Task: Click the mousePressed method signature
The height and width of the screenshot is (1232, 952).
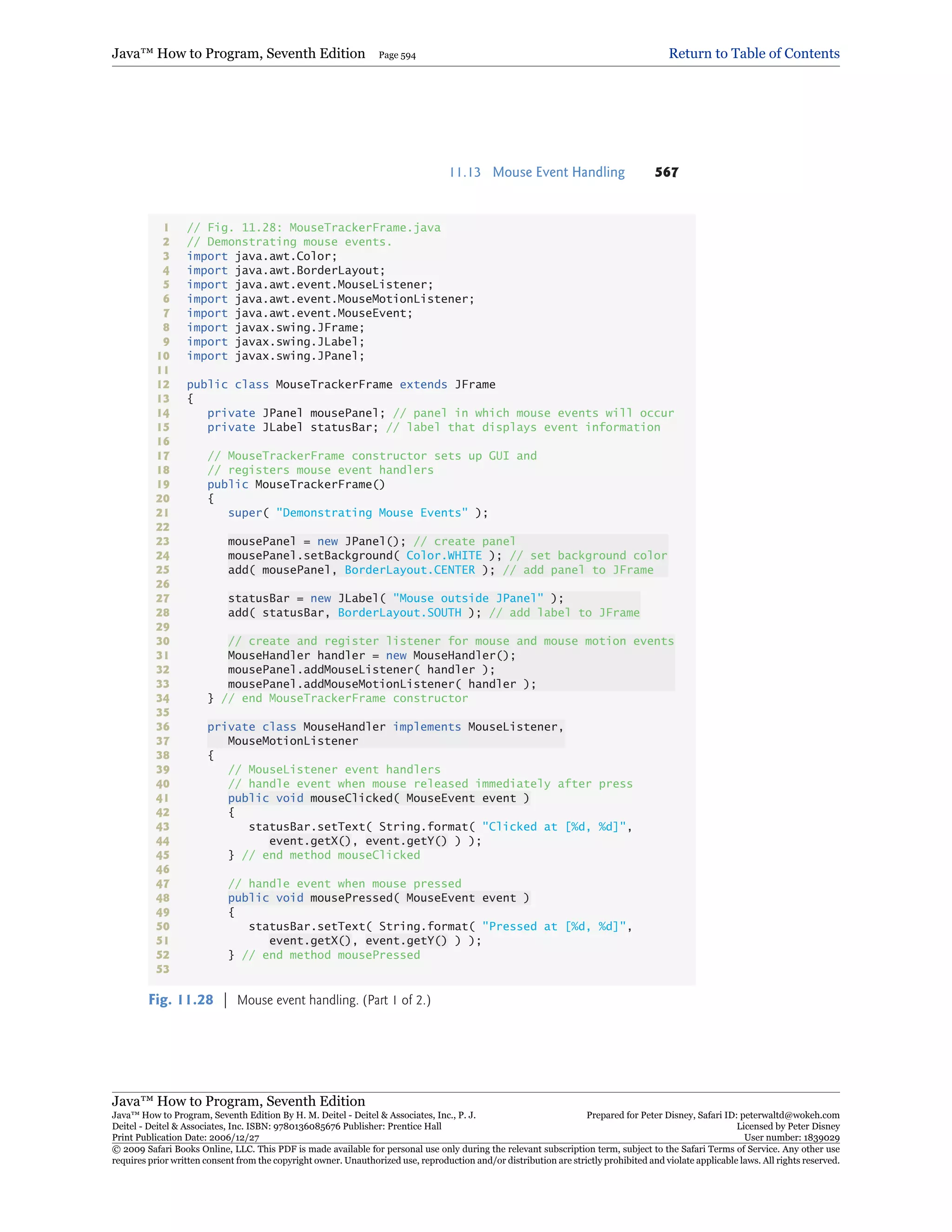Action: pos(378,897)
